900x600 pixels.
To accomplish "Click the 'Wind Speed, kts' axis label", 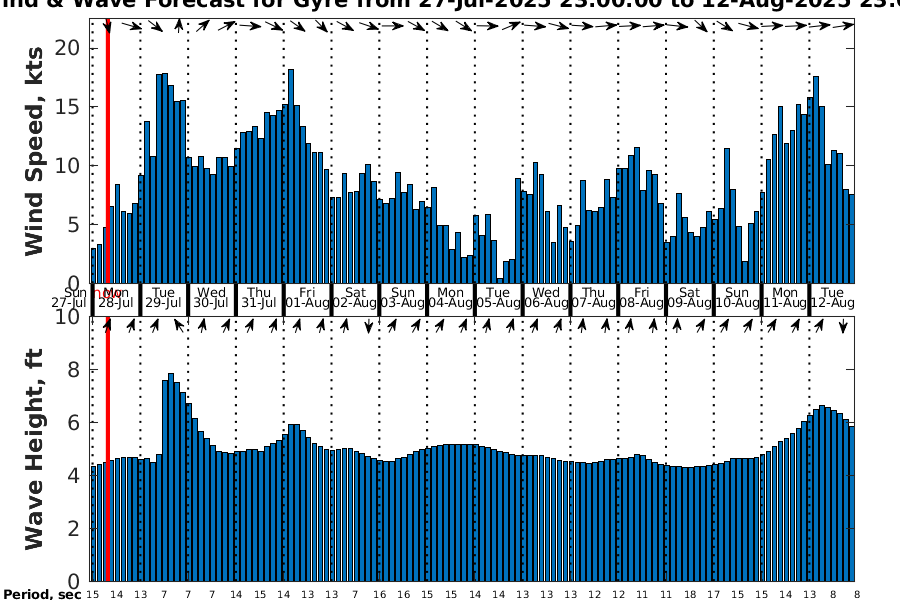I will coord(34,152).
